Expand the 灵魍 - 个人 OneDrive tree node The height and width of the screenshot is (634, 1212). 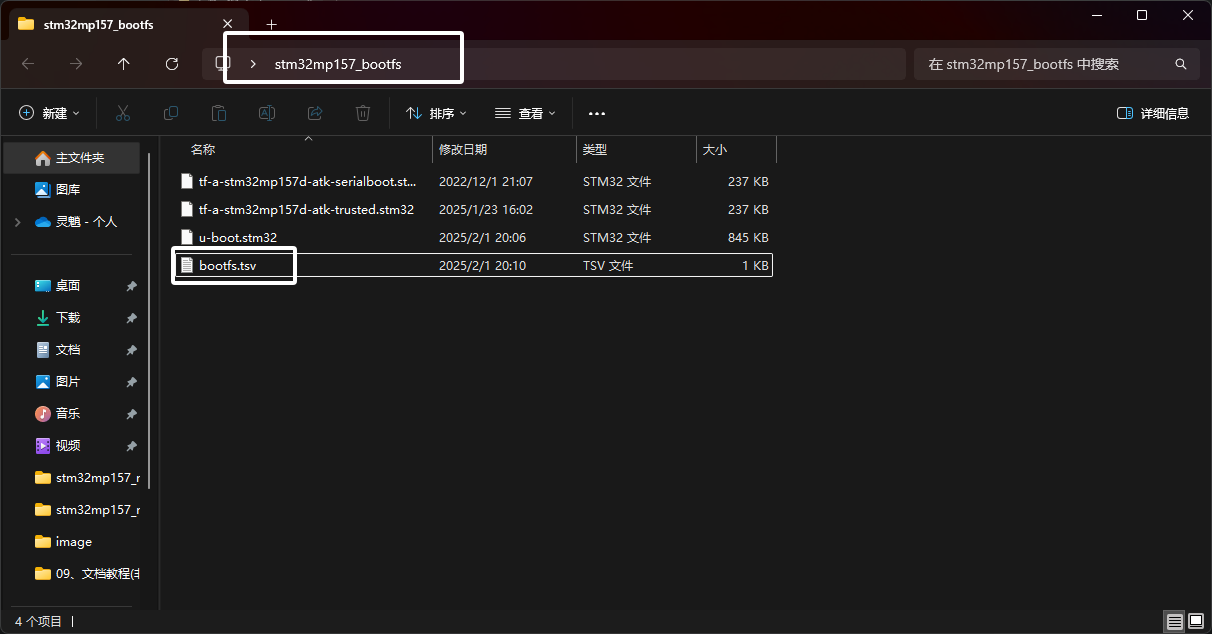click(x=18, y=222)
